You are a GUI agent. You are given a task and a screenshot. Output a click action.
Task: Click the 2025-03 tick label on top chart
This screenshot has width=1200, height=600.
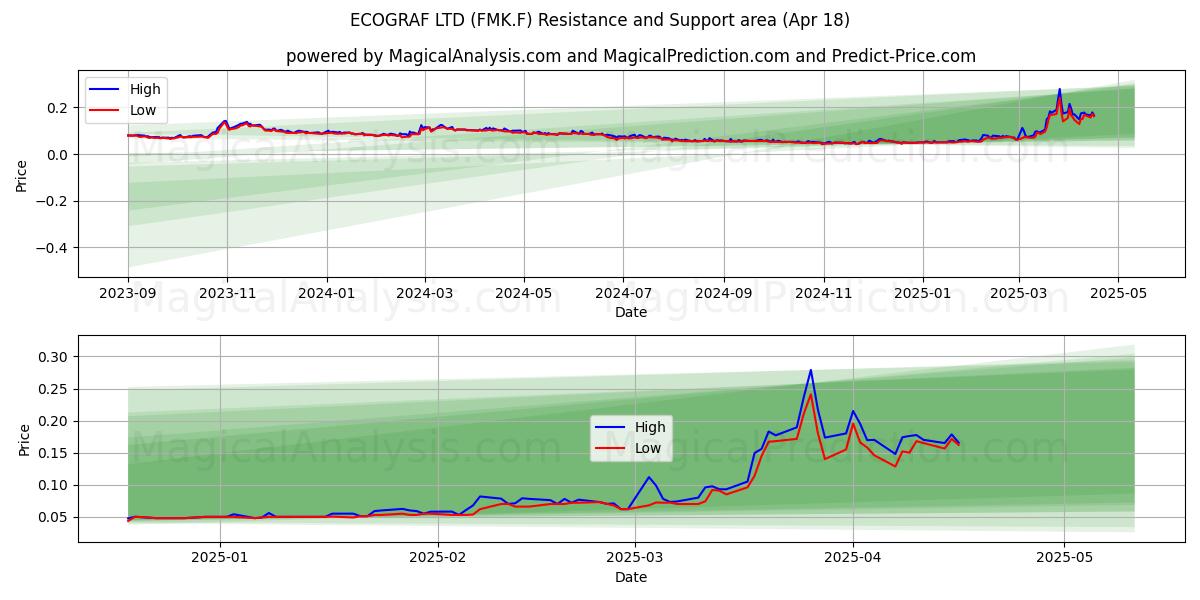(1019, 293)
